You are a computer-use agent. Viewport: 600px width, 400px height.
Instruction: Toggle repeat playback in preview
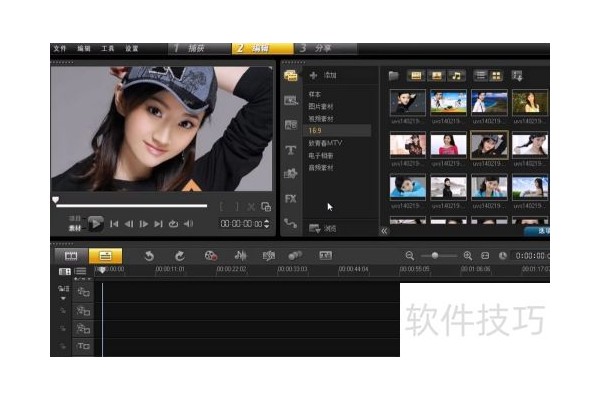(x=173, y=224)
